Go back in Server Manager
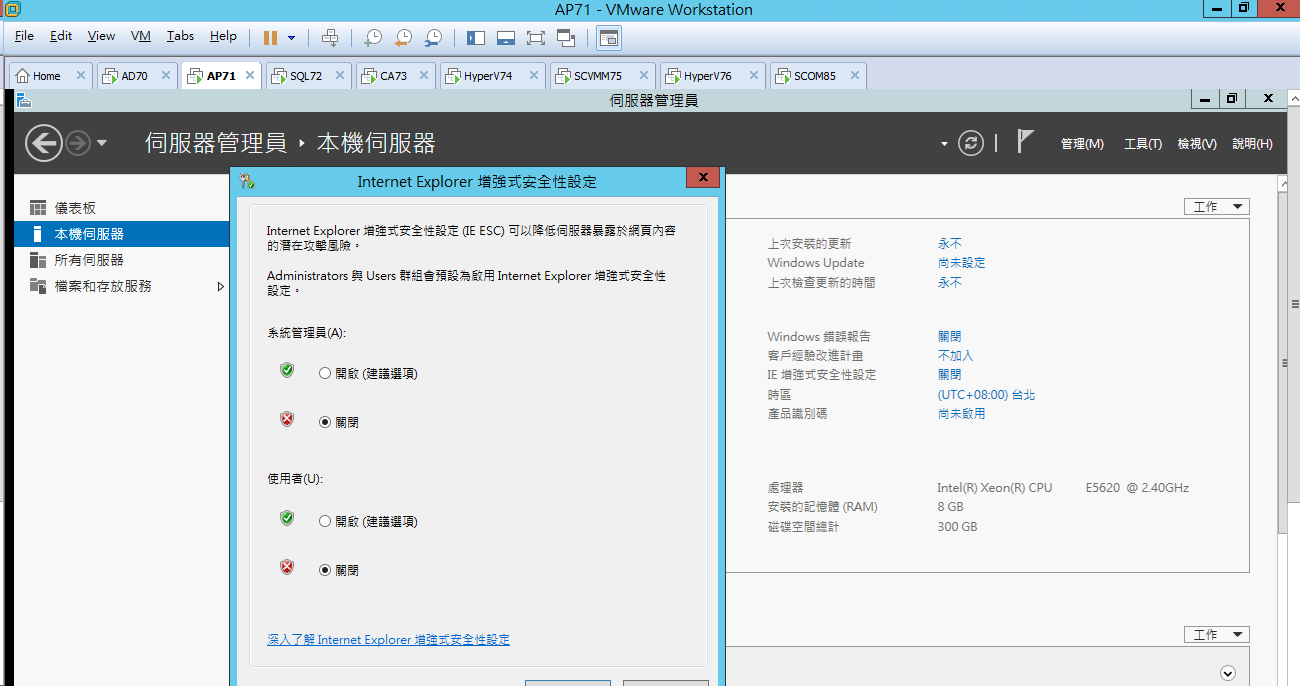Viewport: 1300px width, 686px height. point(43,143)
